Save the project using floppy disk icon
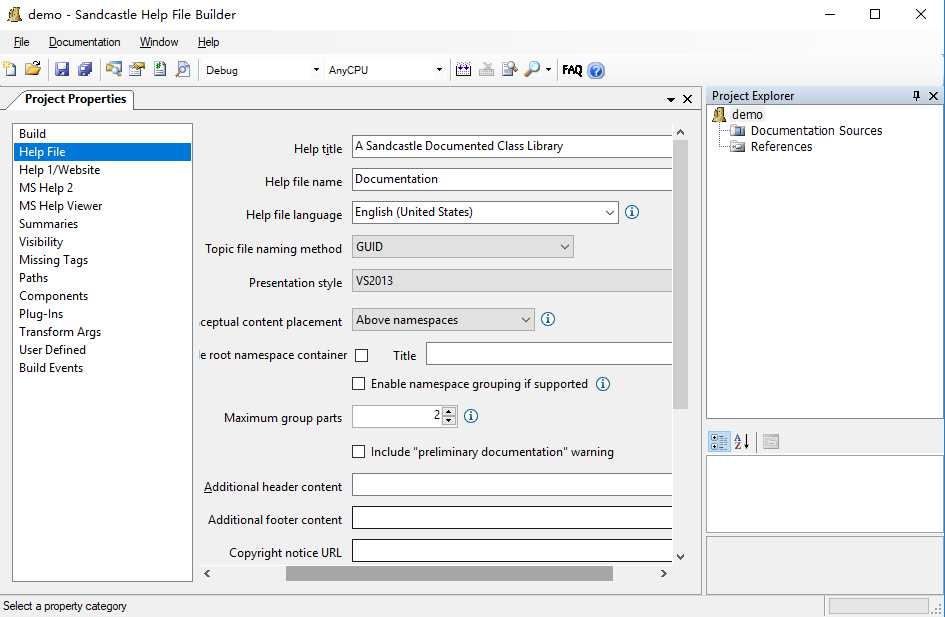Image resolution: width=945 pixels, height=617 pixels. coord(61,69)
